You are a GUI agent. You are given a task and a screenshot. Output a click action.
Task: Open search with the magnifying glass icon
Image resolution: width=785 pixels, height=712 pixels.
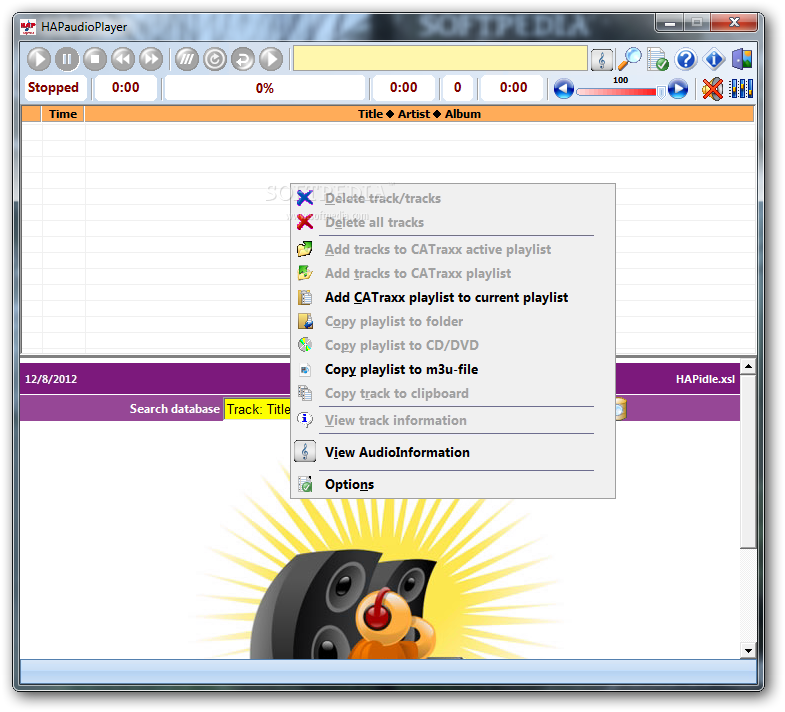[x=629, y=59]
